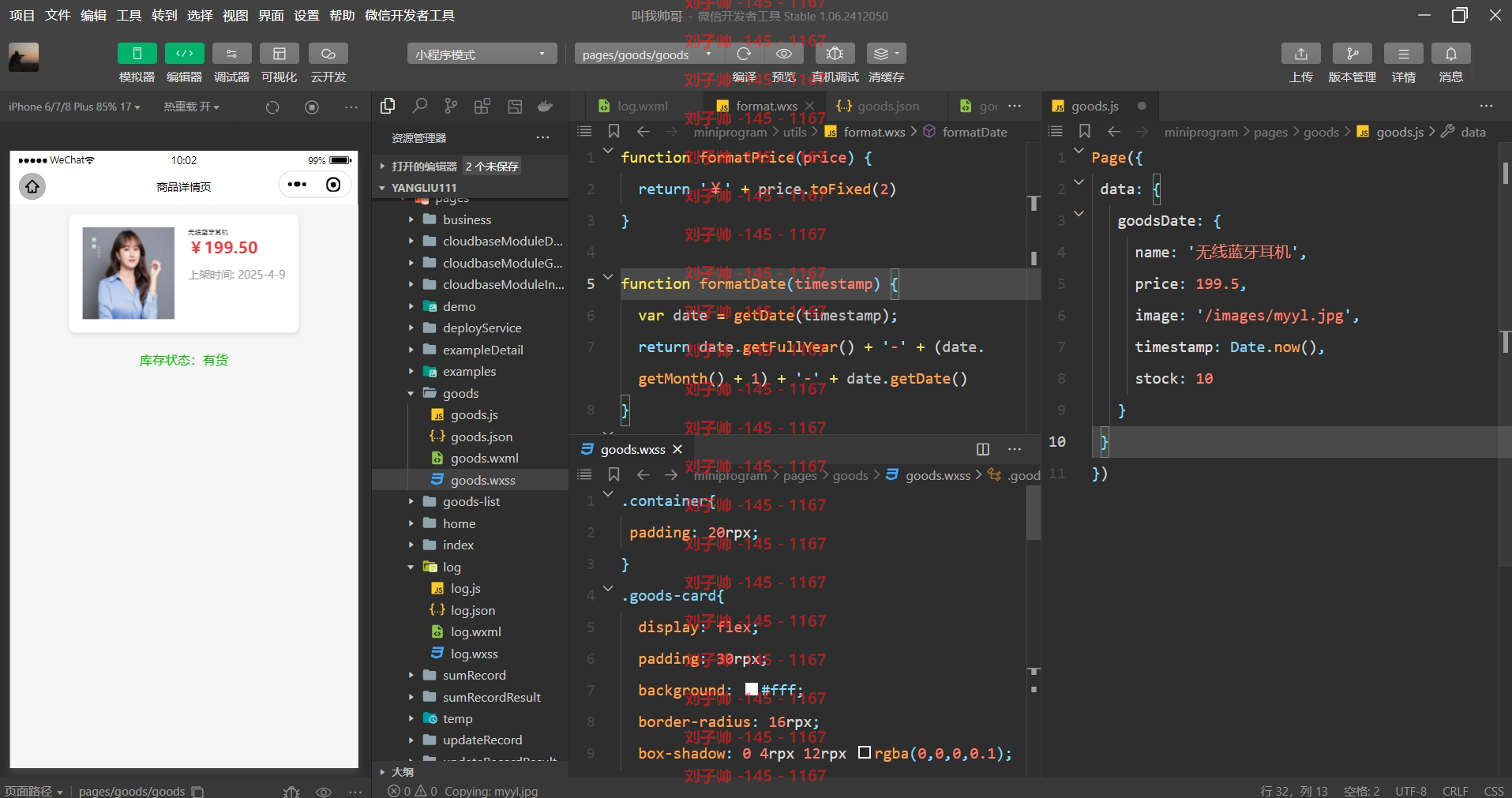Open the file explorer icon in activity bar
This screenshot has height=798, width=1512.
tap(388, 106)
